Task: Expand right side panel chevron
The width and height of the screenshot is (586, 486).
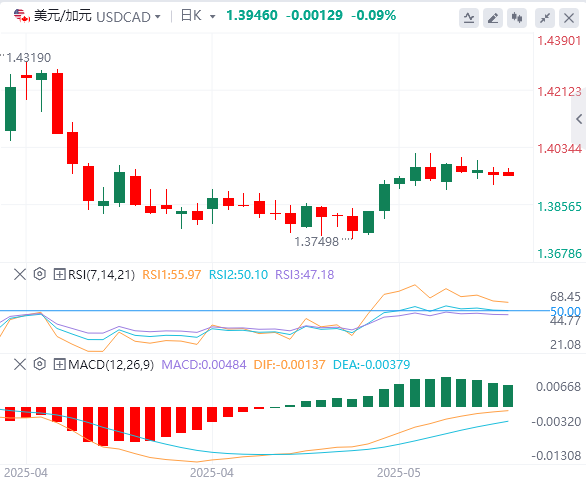Action: coord(579,119)
